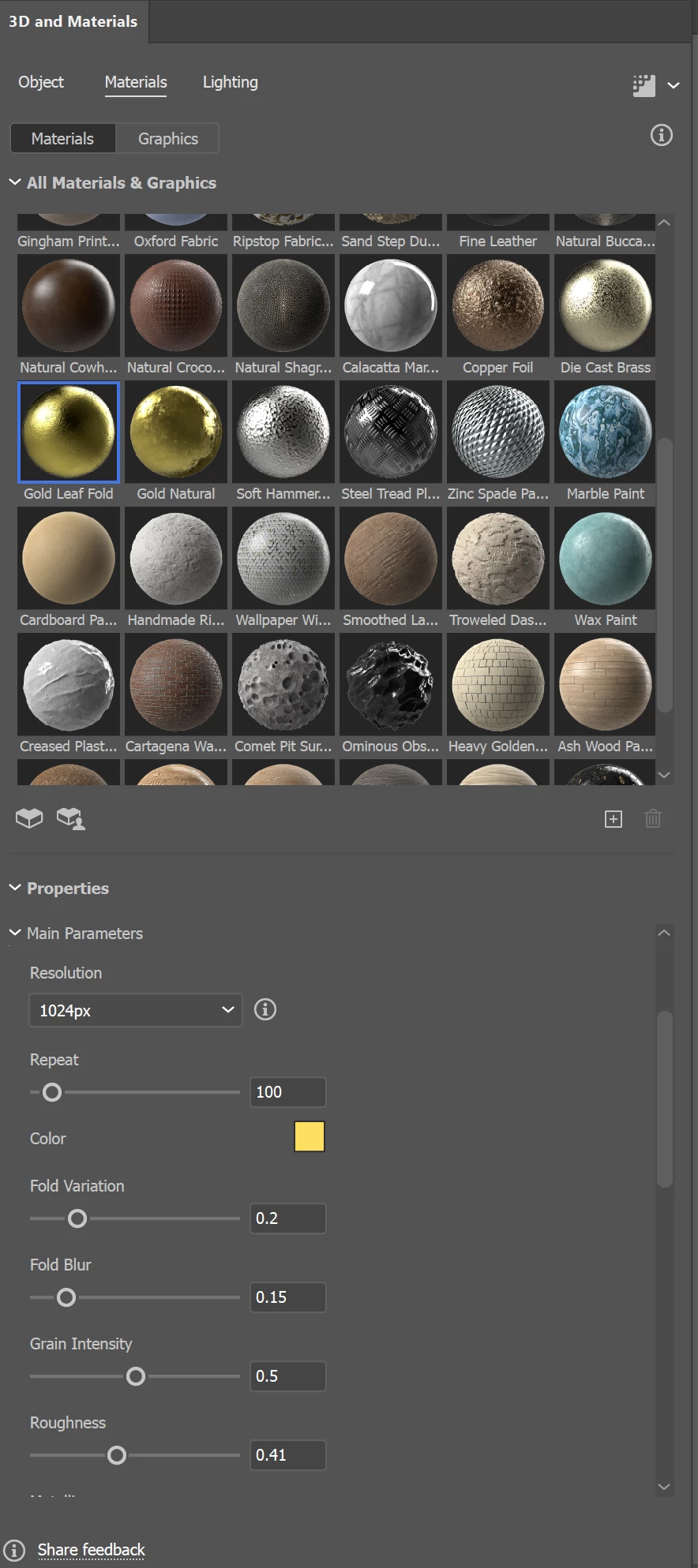Collapse the Main Parameters group
This screenshot has height=1568, width=698.
(15, 933)
